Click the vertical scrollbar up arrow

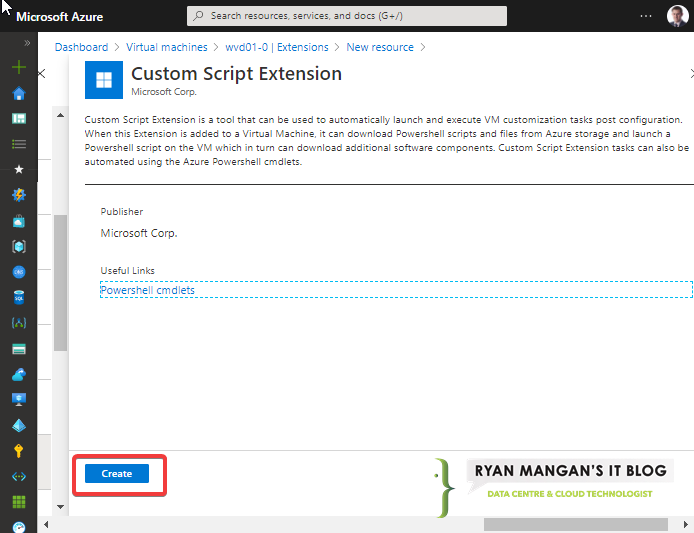61,115
